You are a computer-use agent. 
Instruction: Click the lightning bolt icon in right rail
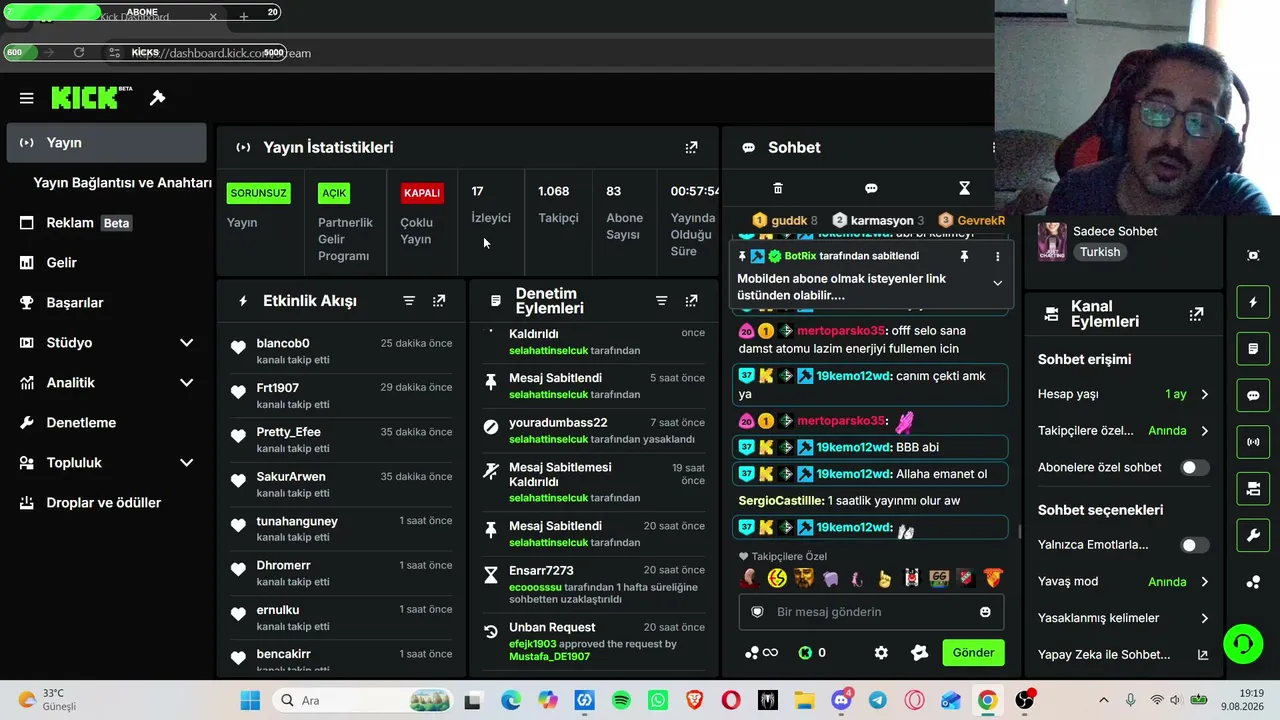[x=1253, y=302]
